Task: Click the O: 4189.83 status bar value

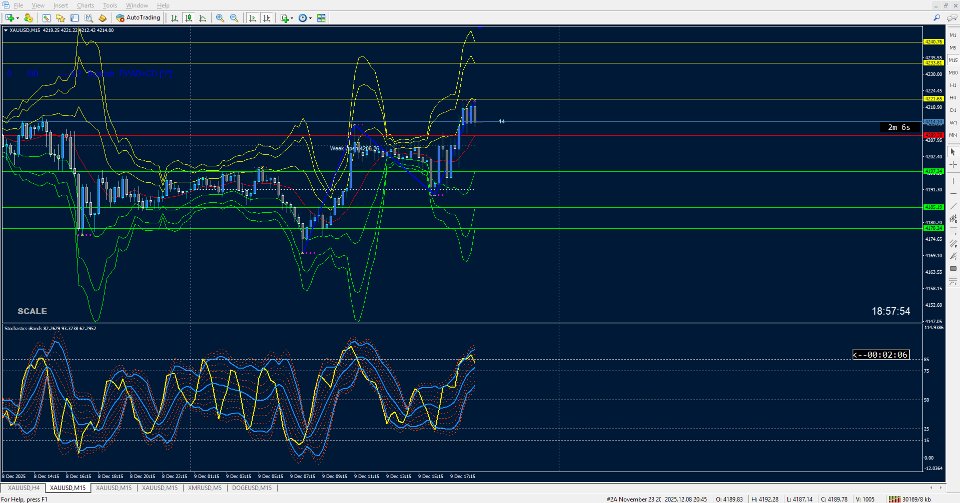Action: pos(729,499)
